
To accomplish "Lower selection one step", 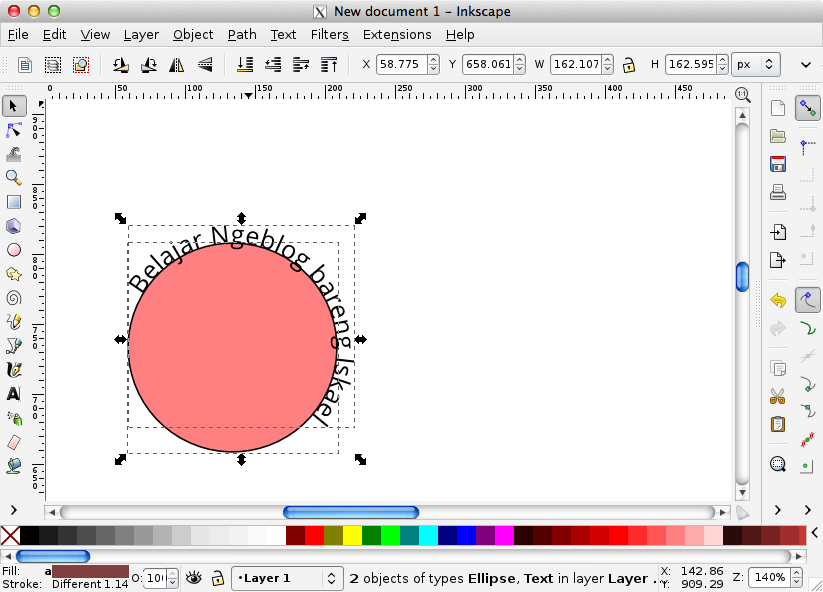I will (273, 65).
